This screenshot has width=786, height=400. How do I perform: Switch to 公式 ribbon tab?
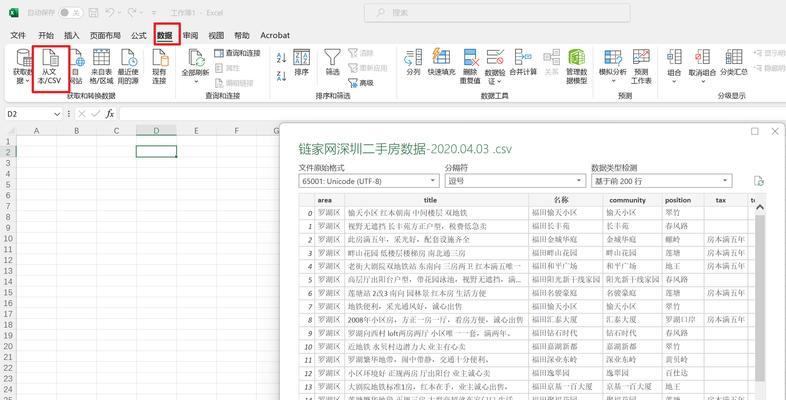(138, 36)
